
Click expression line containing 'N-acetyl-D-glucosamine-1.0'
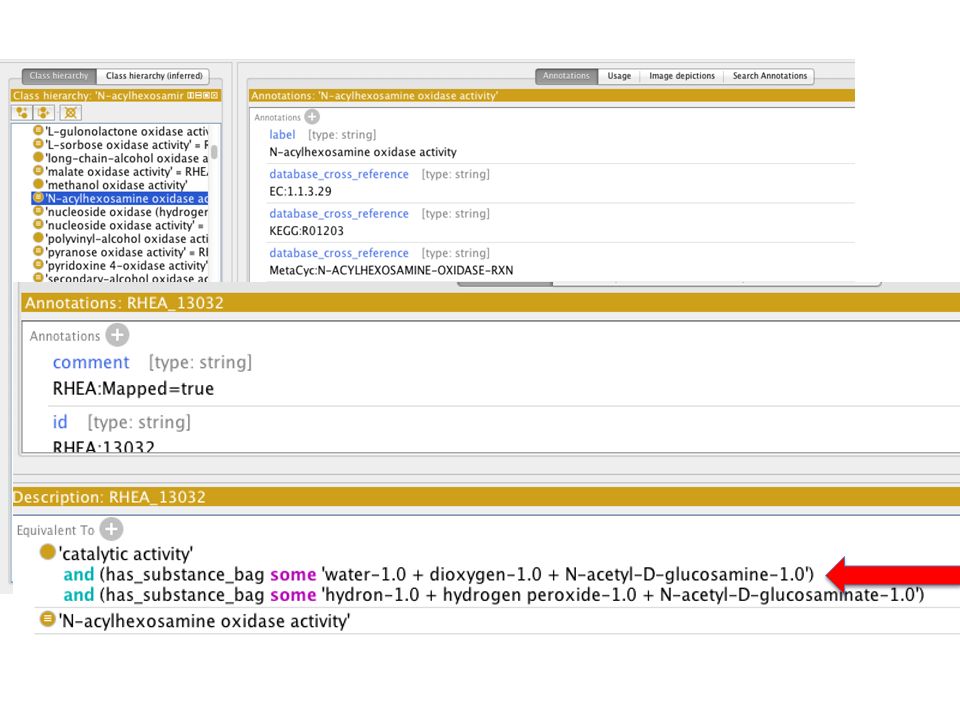[438, 574]
